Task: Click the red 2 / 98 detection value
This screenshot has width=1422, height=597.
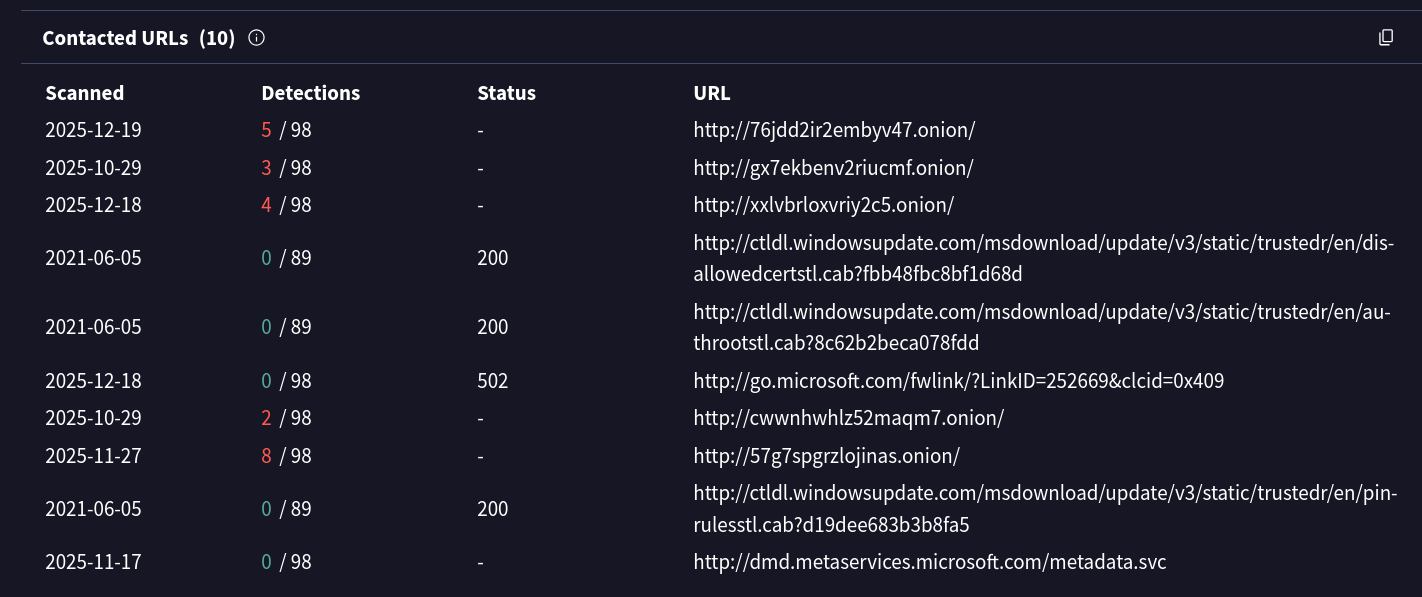Action: pyautogui.click(x=286, y=418)
